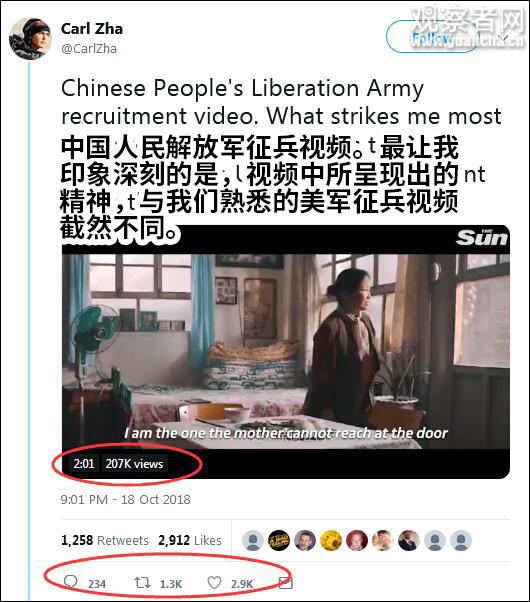Image resolution: width=530 pixels, height=602 pixels.
Task: Click the red-haired liker avatar
Action: tap(356, 541)
